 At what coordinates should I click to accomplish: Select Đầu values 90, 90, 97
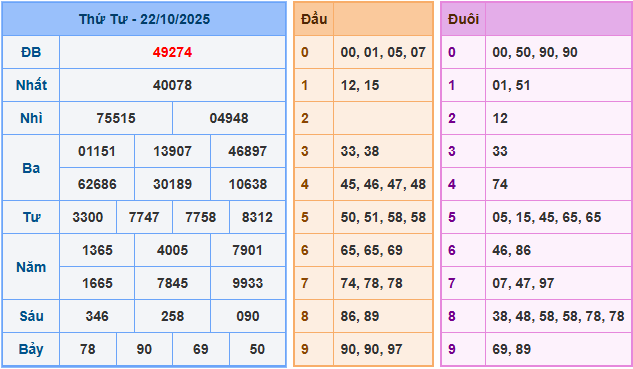(x=371, y=349)
